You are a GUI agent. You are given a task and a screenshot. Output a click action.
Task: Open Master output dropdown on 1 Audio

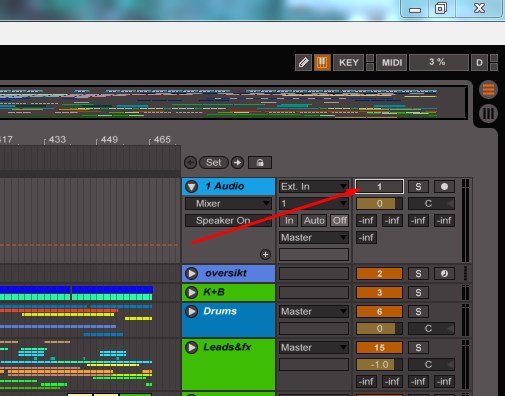[x=314, y=237]
